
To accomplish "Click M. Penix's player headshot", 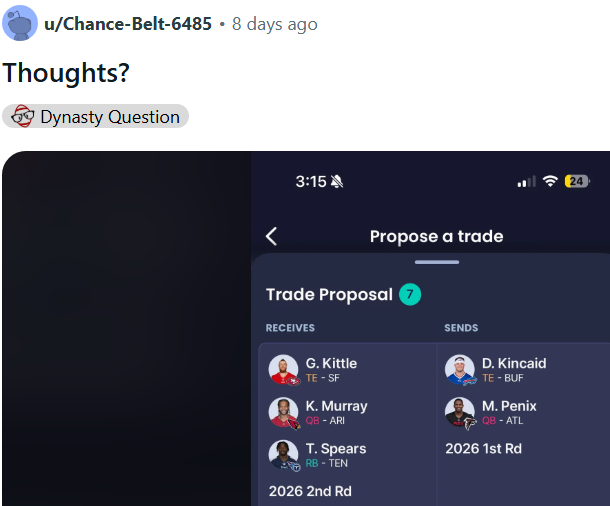I will pos(460,413).
